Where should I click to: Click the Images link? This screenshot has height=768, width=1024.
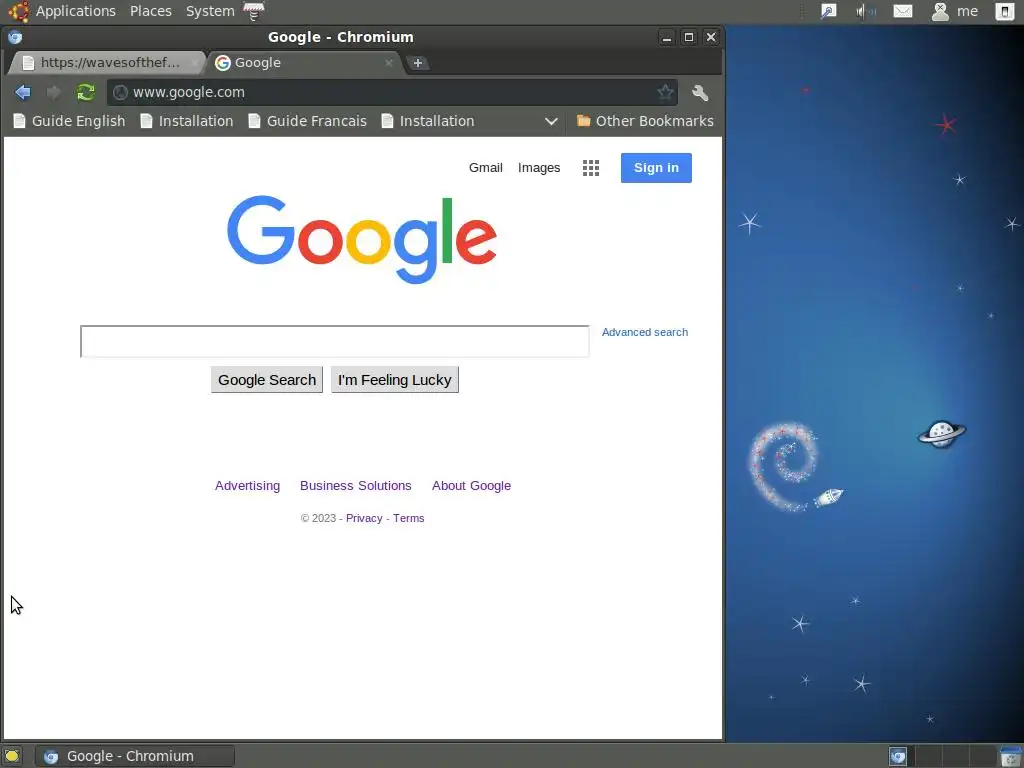[539, 168]
